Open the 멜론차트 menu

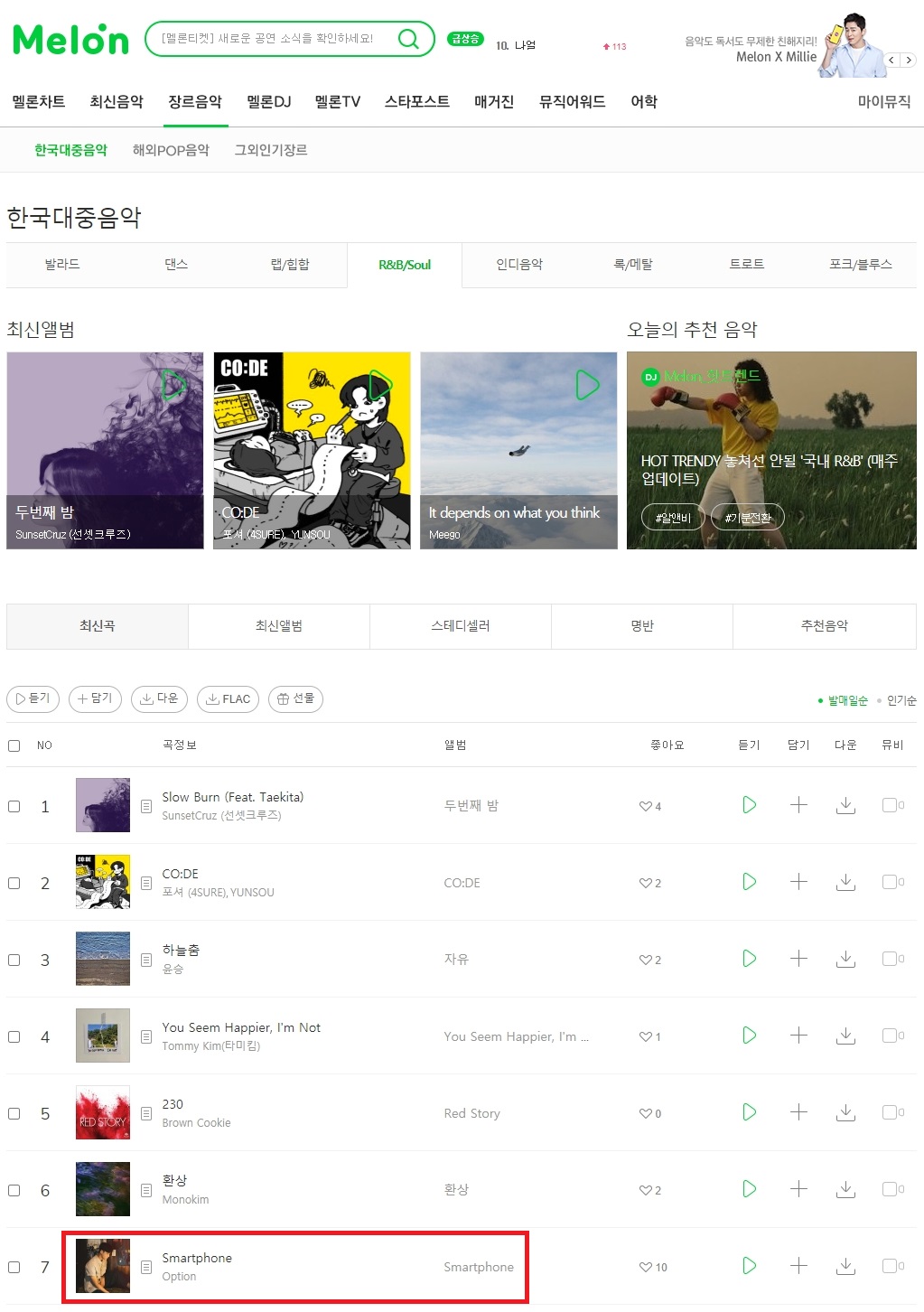tap(39, 102)
